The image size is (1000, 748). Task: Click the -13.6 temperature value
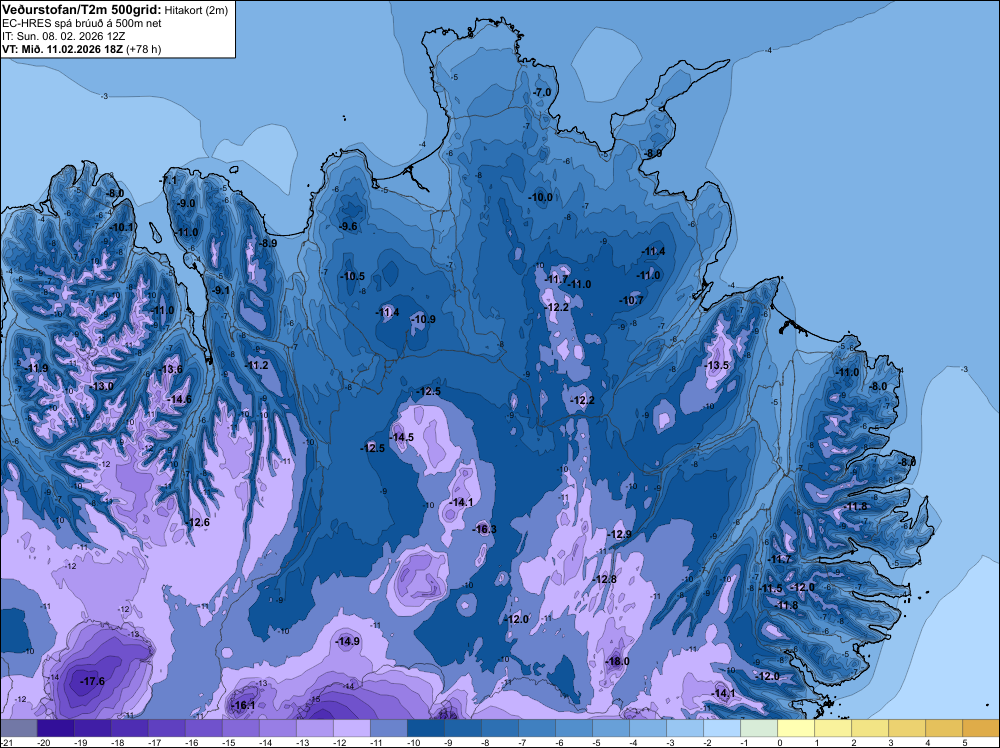point(170,369)
